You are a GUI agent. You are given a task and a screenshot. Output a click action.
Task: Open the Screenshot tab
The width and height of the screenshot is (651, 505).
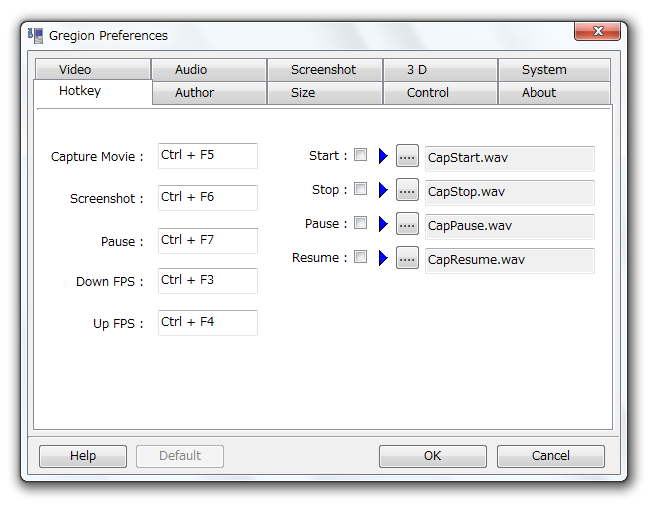click(x=325, y=70)
